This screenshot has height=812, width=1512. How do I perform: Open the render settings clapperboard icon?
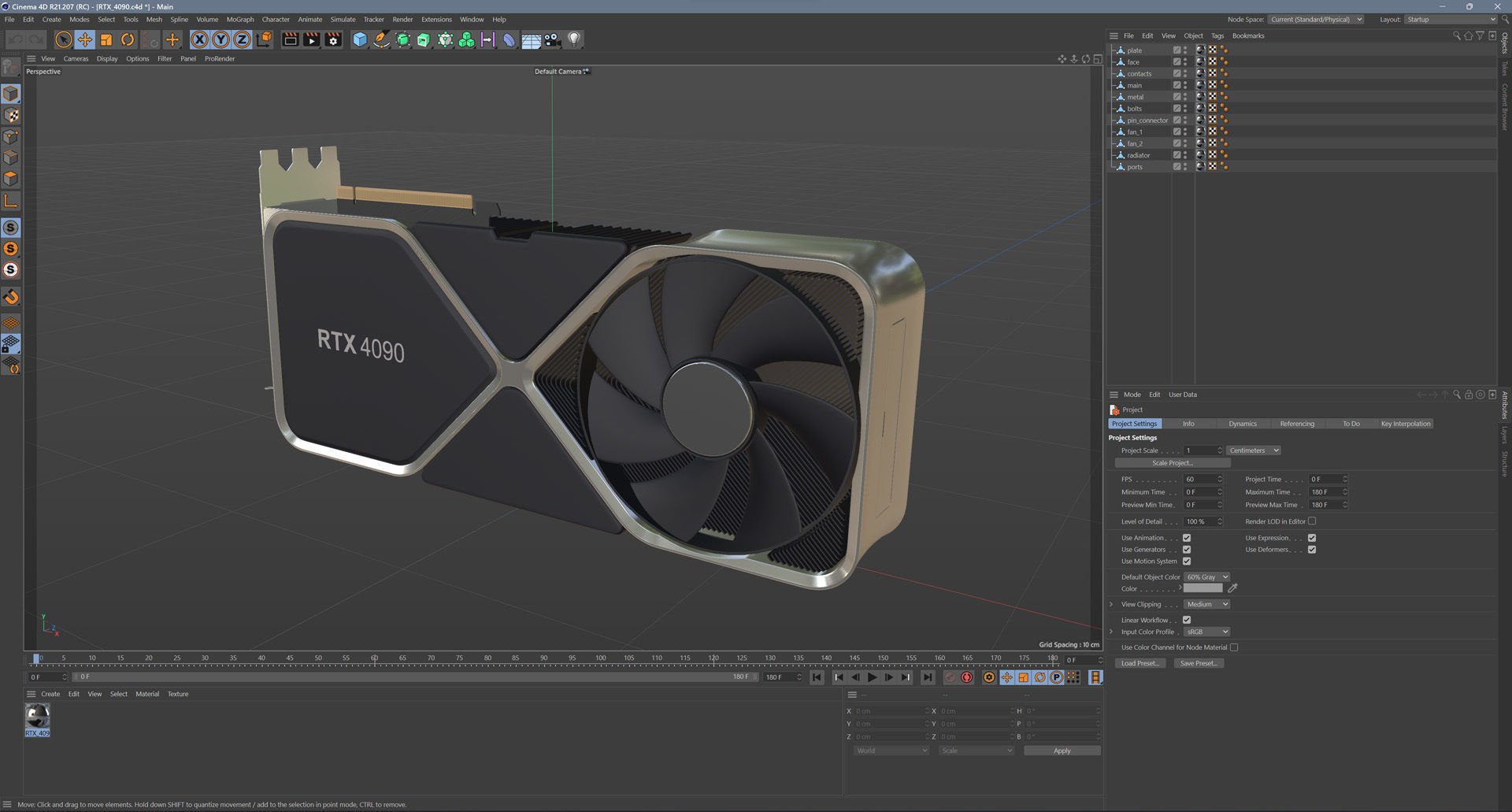coord(333,39)
